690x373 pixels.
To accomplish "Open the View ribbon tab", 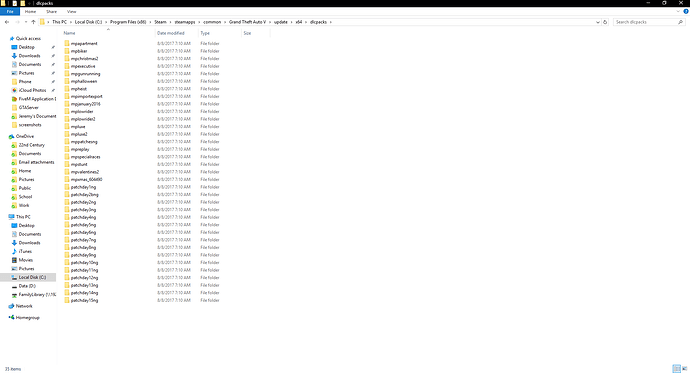I will tap(71, 11).
